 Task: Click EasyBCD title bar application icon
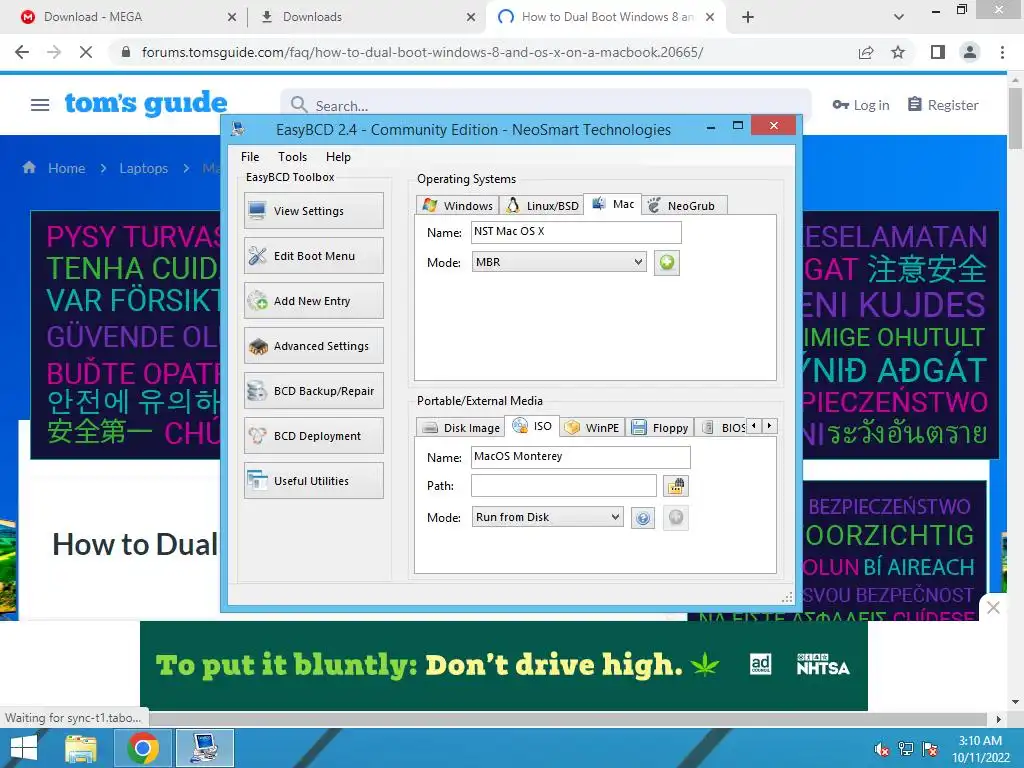(x=238, y=129)
